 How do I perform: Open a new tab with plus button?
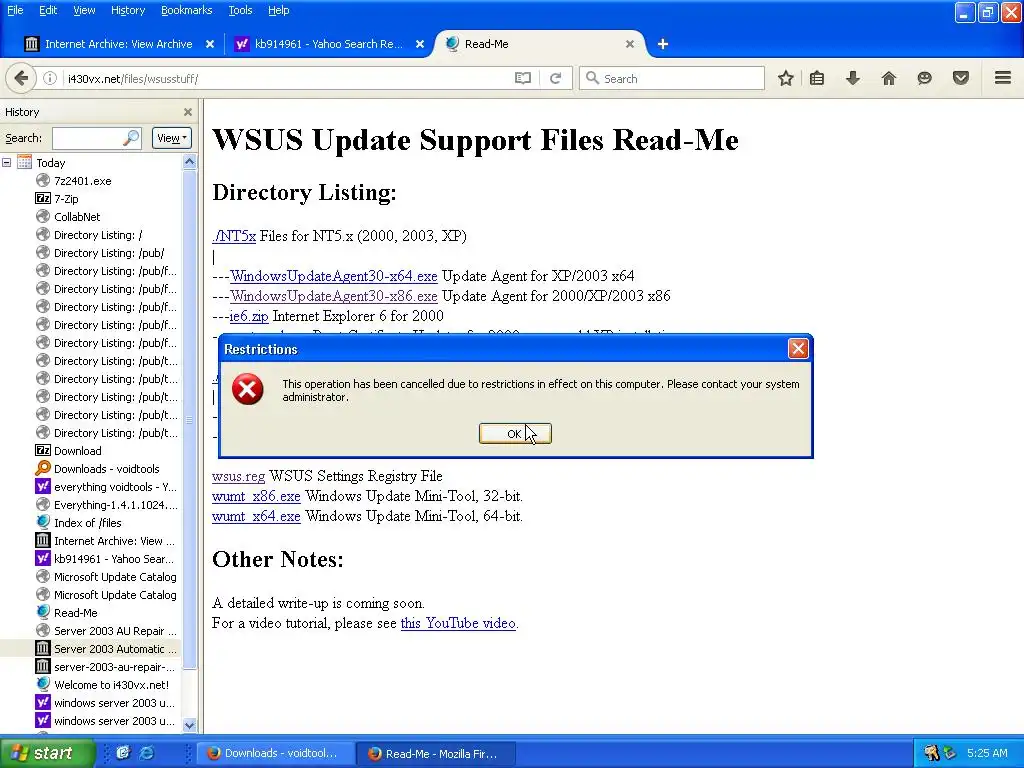pos(663,44)
